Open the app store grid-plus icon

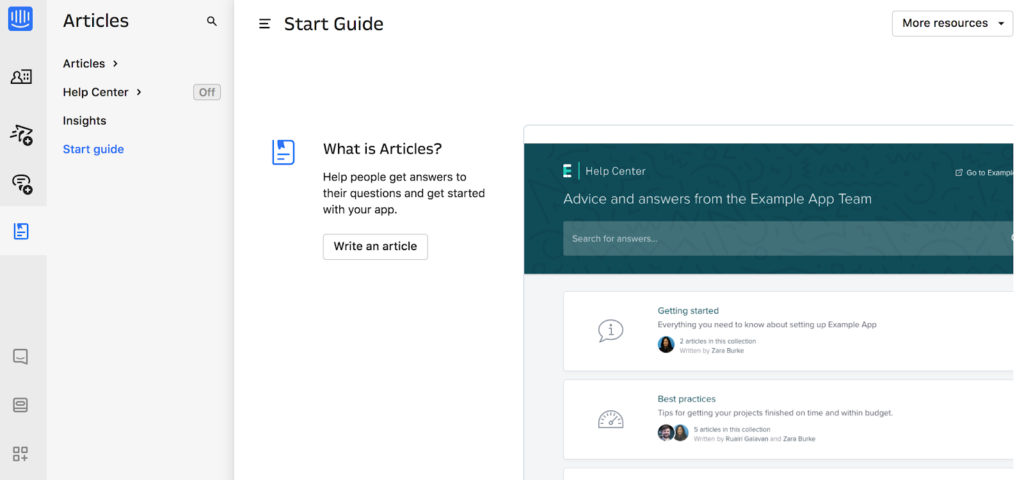click(20, 454)
